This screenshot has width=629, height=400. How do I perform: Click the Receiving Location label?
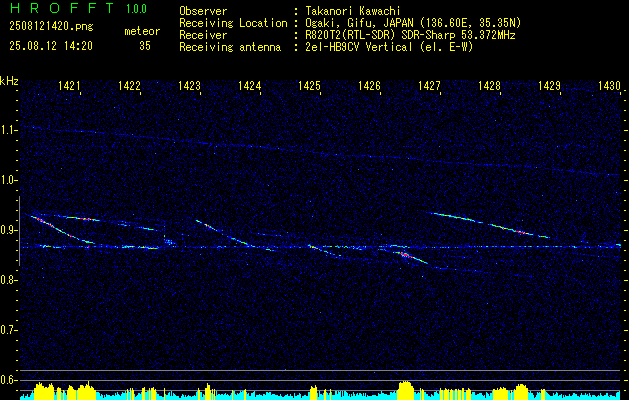[x=233, y=23]
